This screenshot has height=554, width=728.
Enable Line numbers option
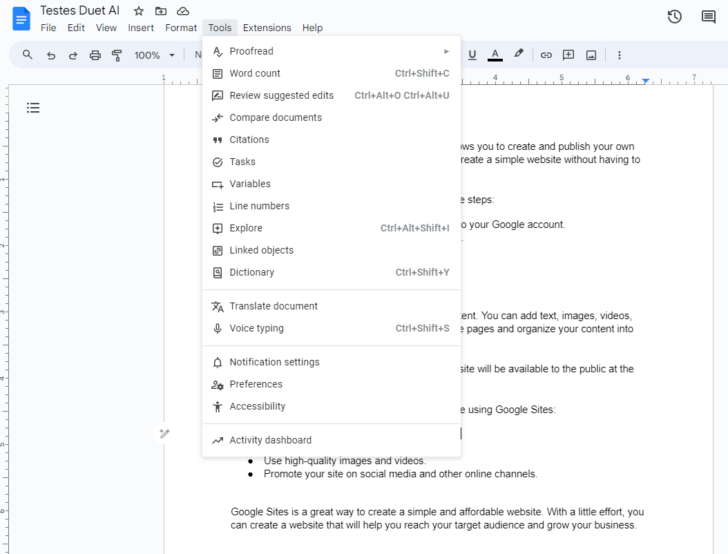point(332,206)
